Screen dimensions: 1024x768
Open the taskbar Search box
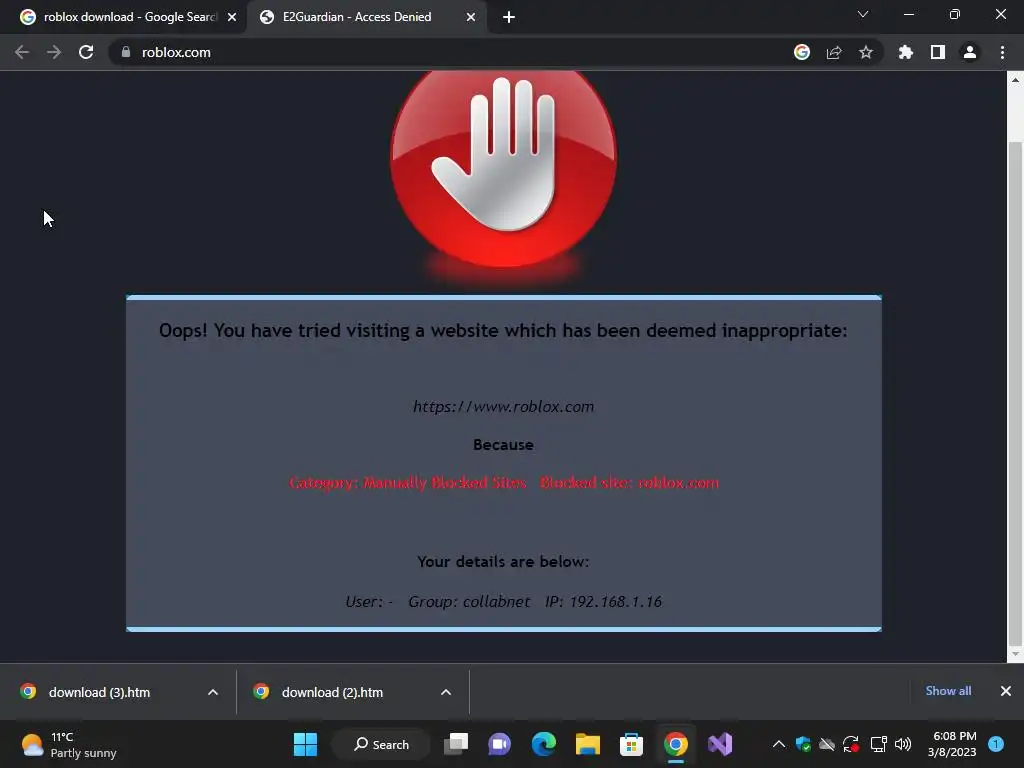381,744
